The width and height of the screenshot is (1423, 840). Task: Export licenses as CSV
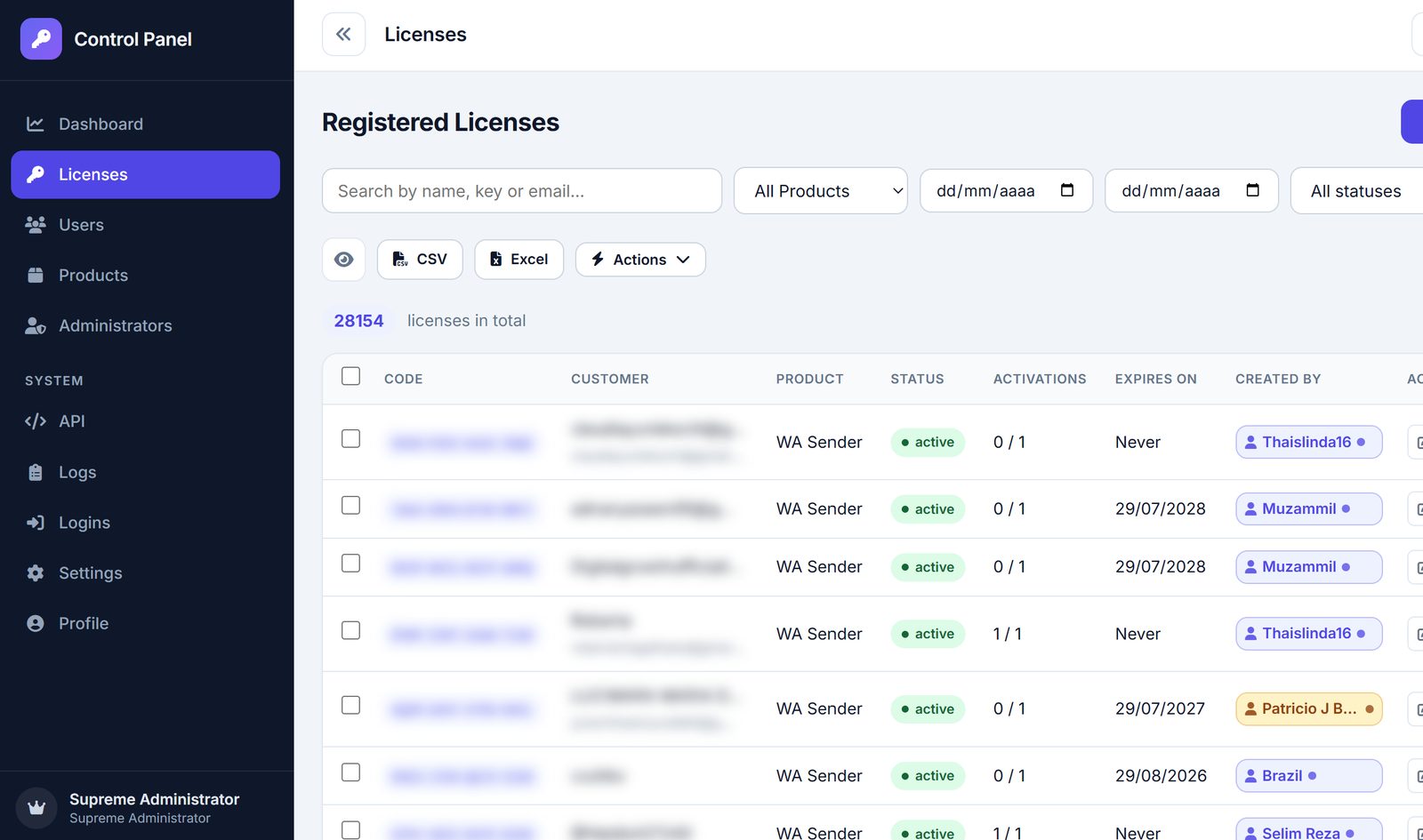click(420, 260)
